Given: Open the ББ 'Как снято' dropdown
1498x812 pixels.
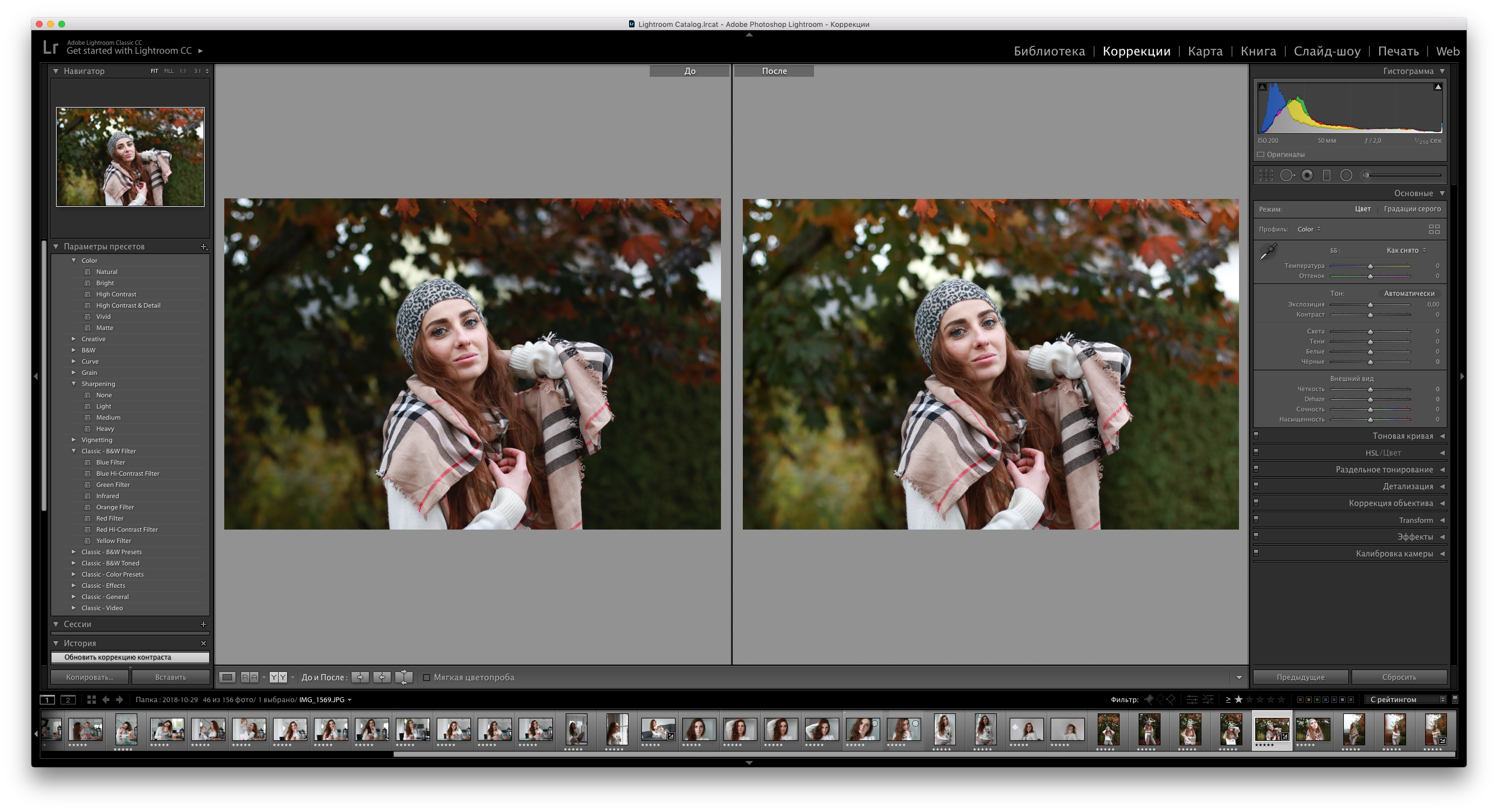Looking at the screenshot, I should click(1405, 250).
